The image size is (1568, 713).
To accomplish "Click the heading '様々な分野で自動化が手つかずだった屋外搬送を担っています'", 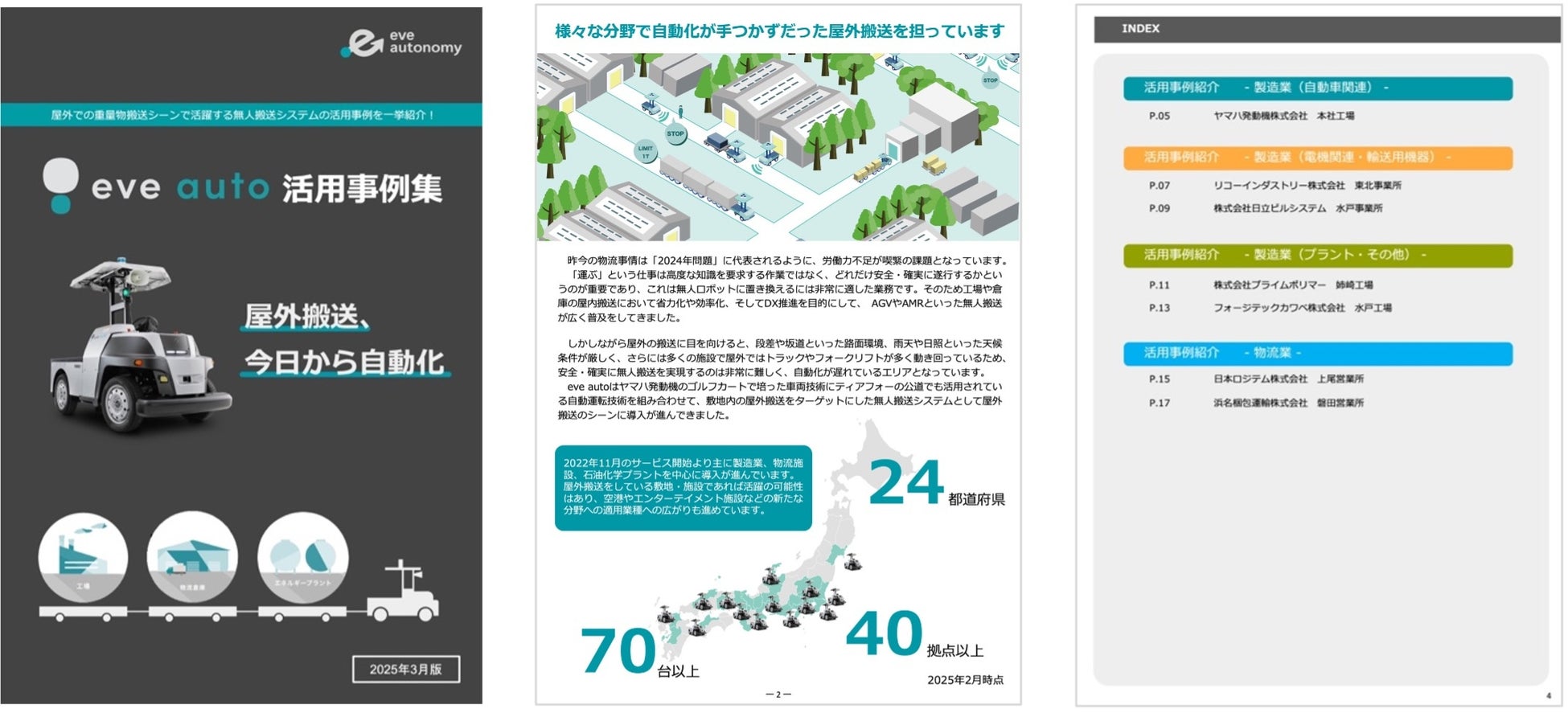I will click(779, 31).
